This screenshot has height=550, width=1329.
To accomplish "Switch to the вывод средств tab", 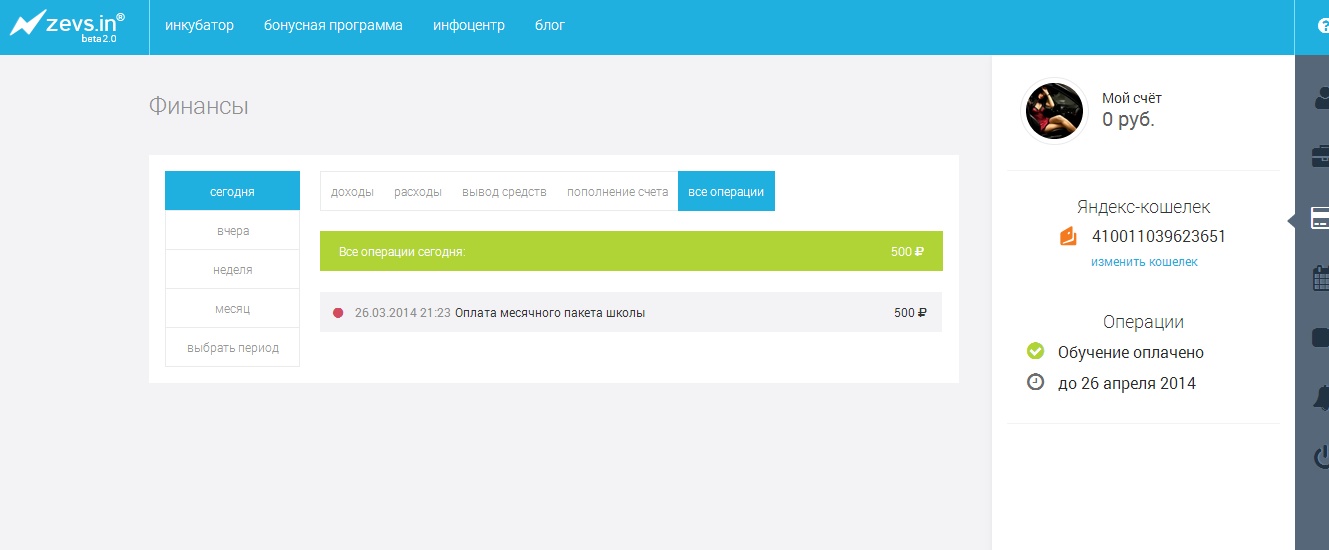I will [504, 192].
